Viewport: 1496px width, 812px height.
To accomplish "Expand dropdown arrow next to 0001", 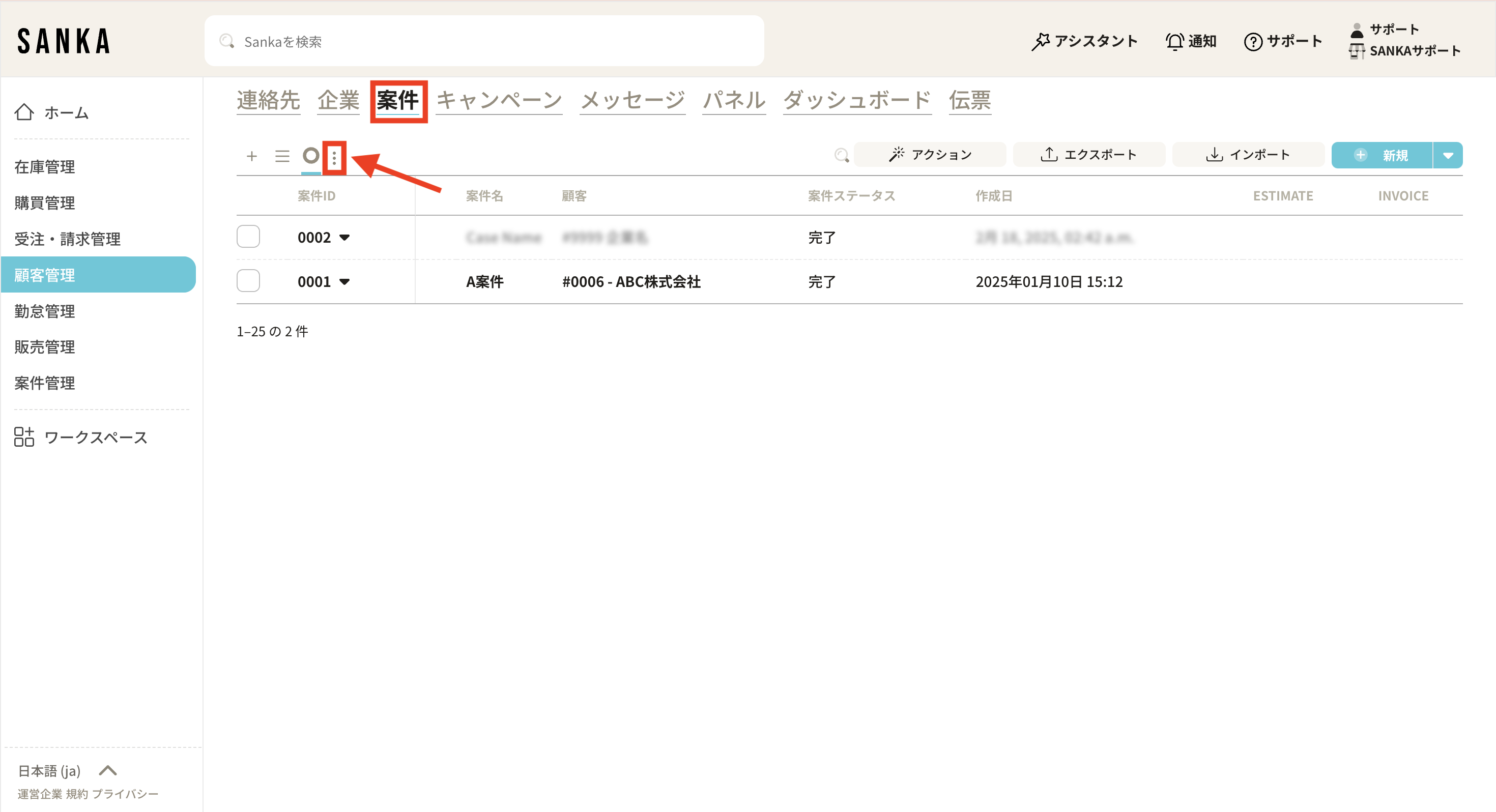I will (x=344, y=282).
